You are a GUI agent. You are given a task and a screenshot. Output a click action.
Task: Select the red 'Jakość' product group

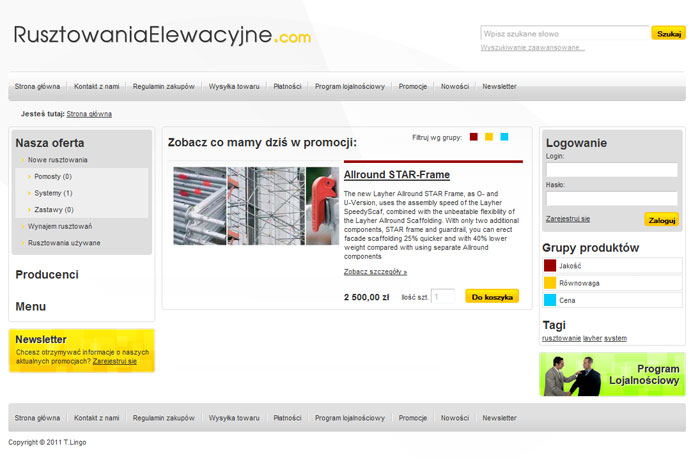(x=612, y=266)
